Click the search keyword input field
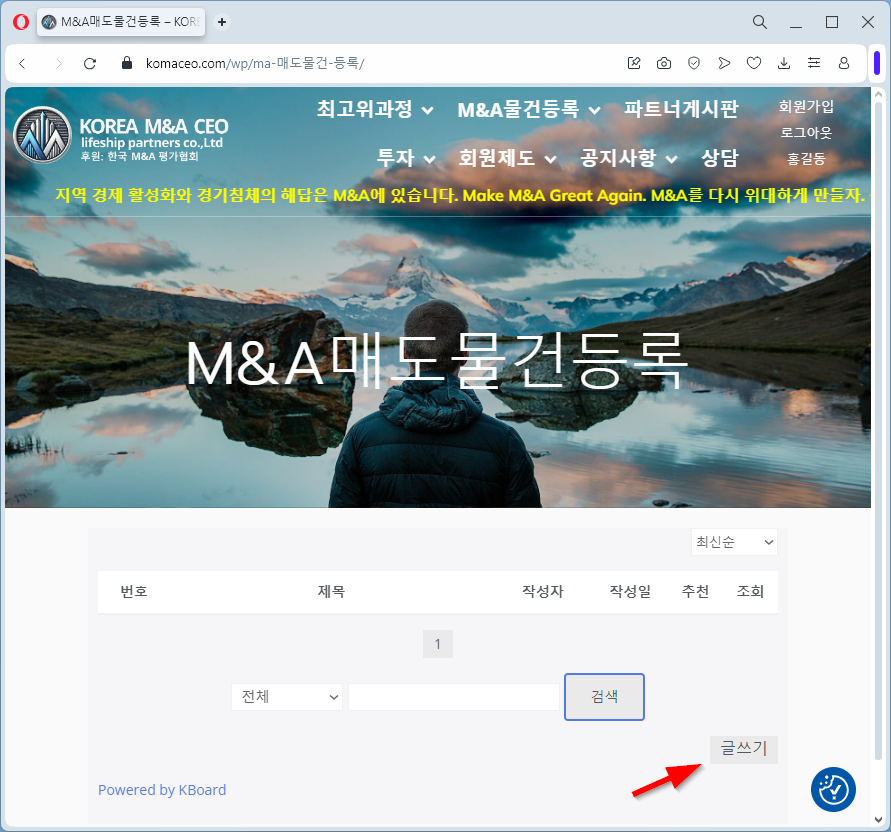Screen dimensions: 891x832 pos(453,697)
